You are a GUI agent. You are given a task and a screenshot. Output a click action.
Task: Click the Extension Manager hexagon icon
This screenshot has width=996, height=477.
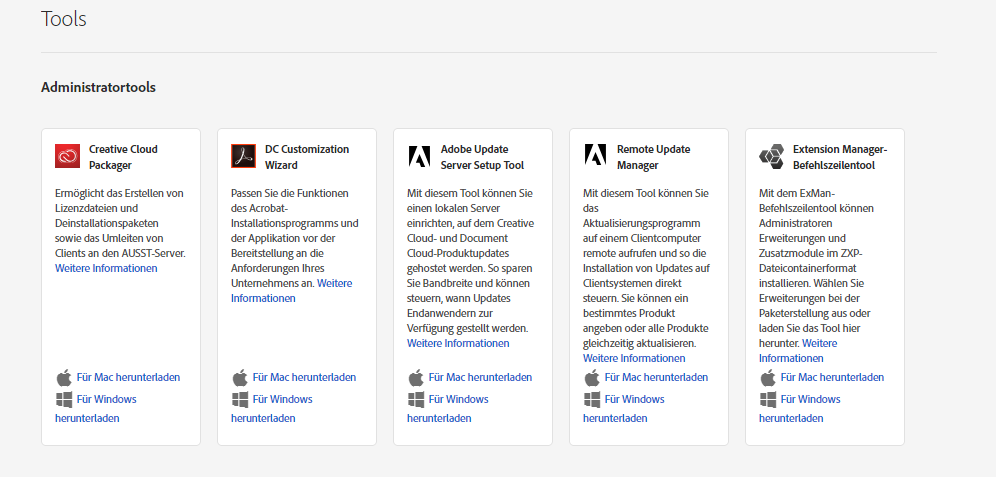771,156
